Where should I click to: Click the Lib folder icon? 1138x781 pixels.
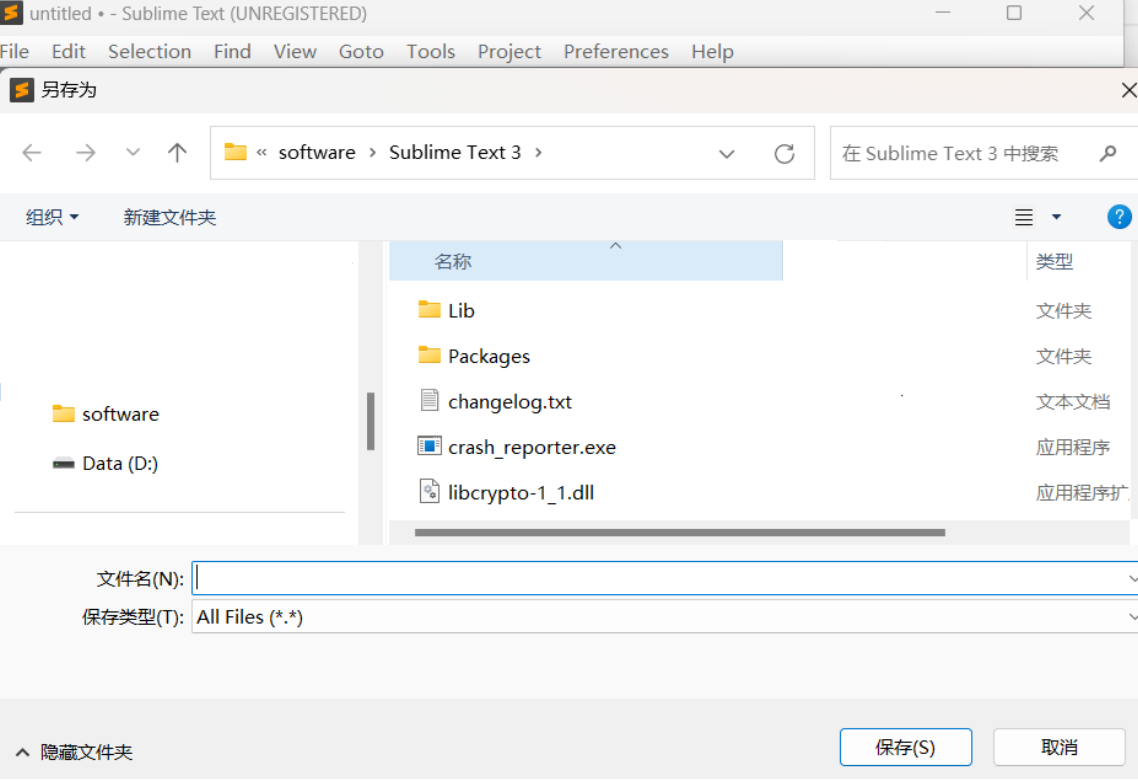point(430,310)
